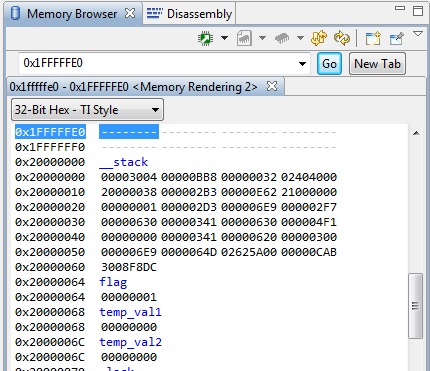This screenshot has width=430, height=371.
Task: Click the load memory document icon
Action: (x=244, y=38)
